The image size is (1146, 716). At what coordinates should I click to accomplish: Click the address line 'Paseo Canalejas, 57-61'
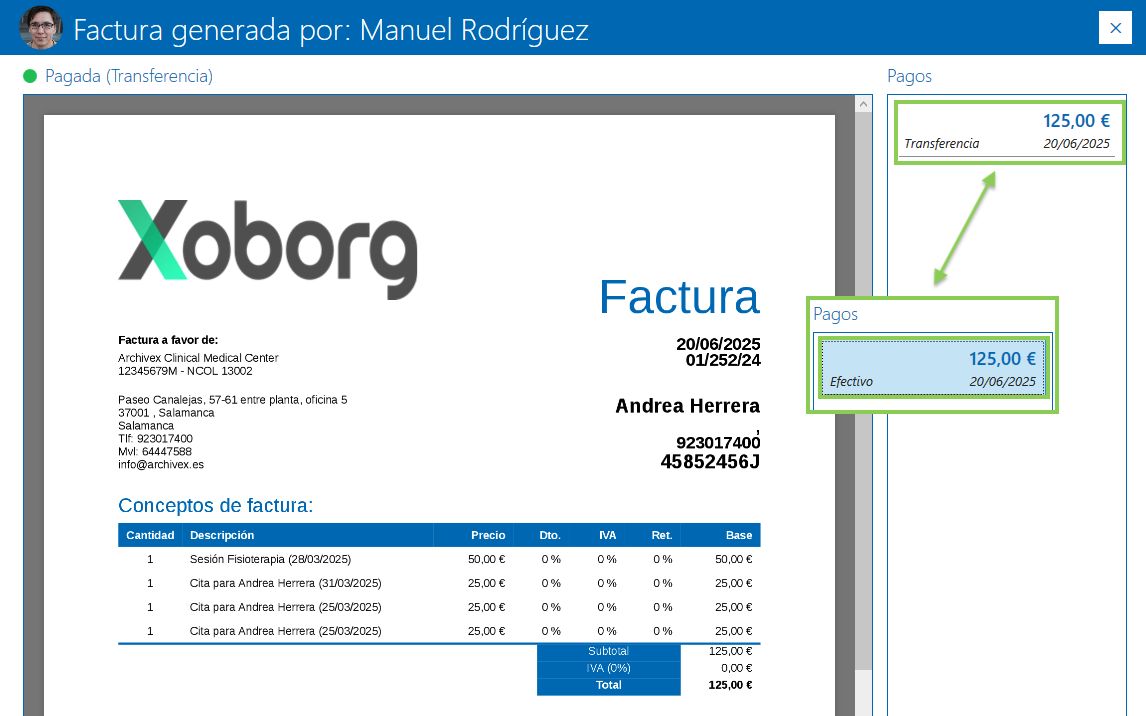point(232,400)
